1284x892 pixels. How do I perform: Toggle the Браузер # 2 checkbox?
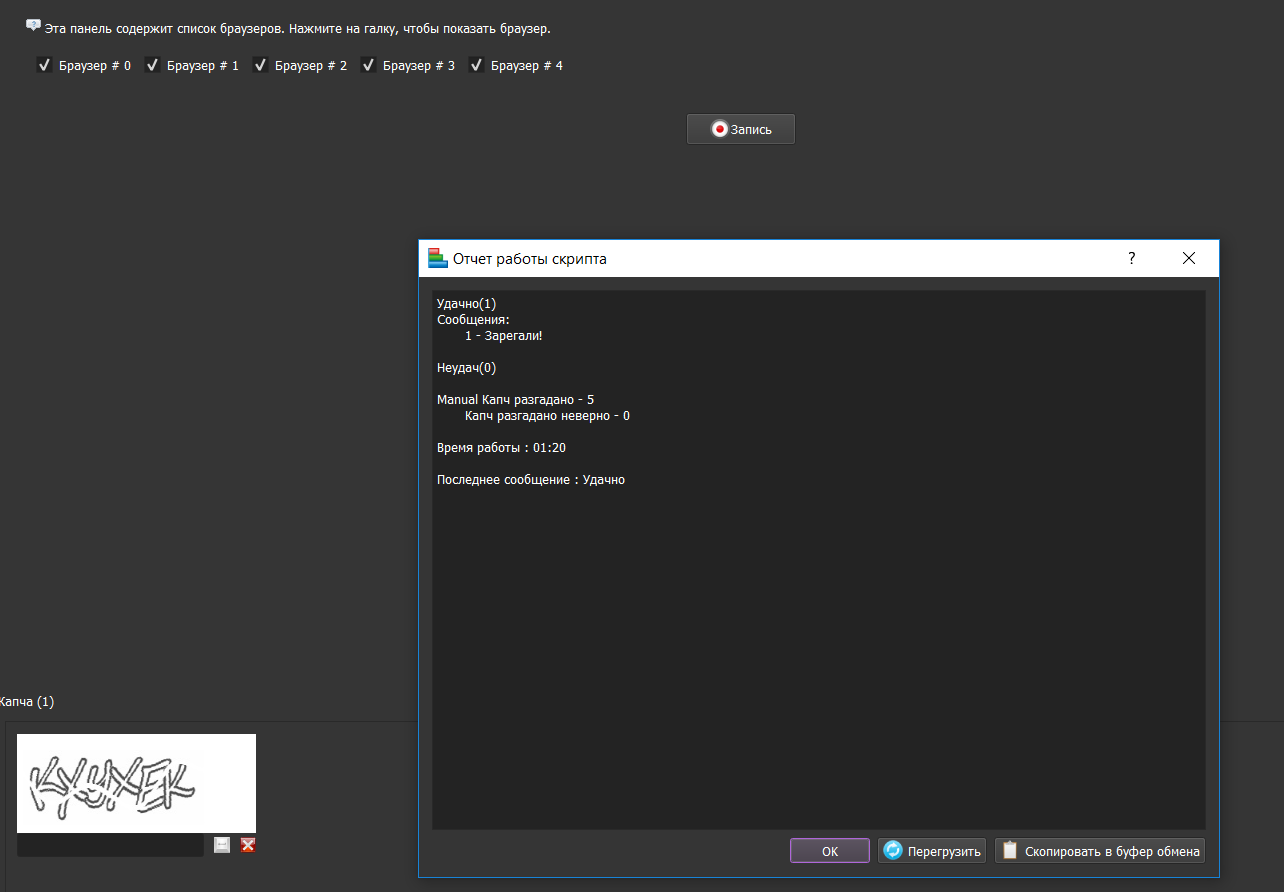click(x=261, y=66)
